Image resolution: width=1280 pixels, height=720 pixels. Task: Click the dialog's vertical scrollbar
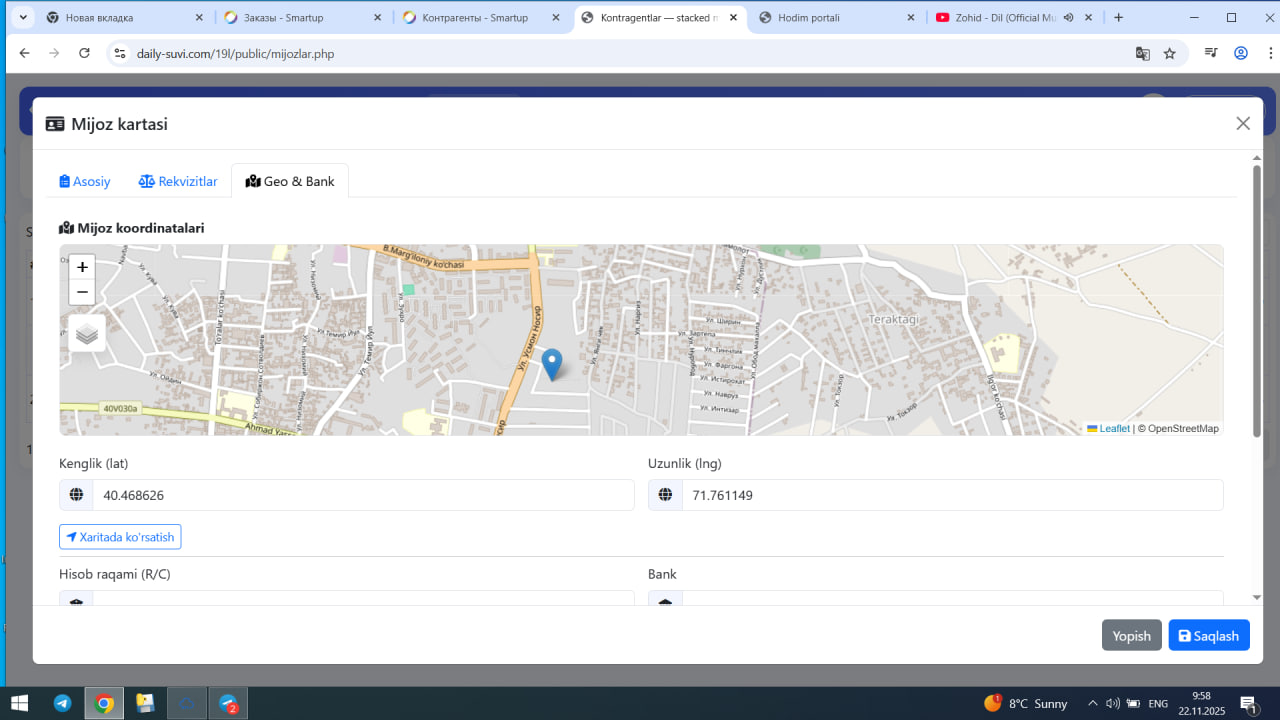click(1257, 300)
